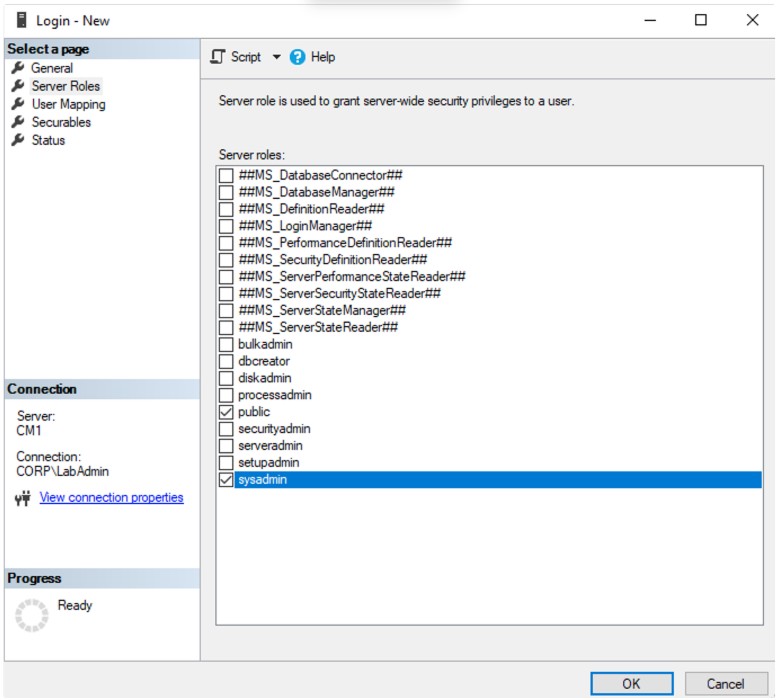Click the wrench icon beside Securables

point(17,122)
